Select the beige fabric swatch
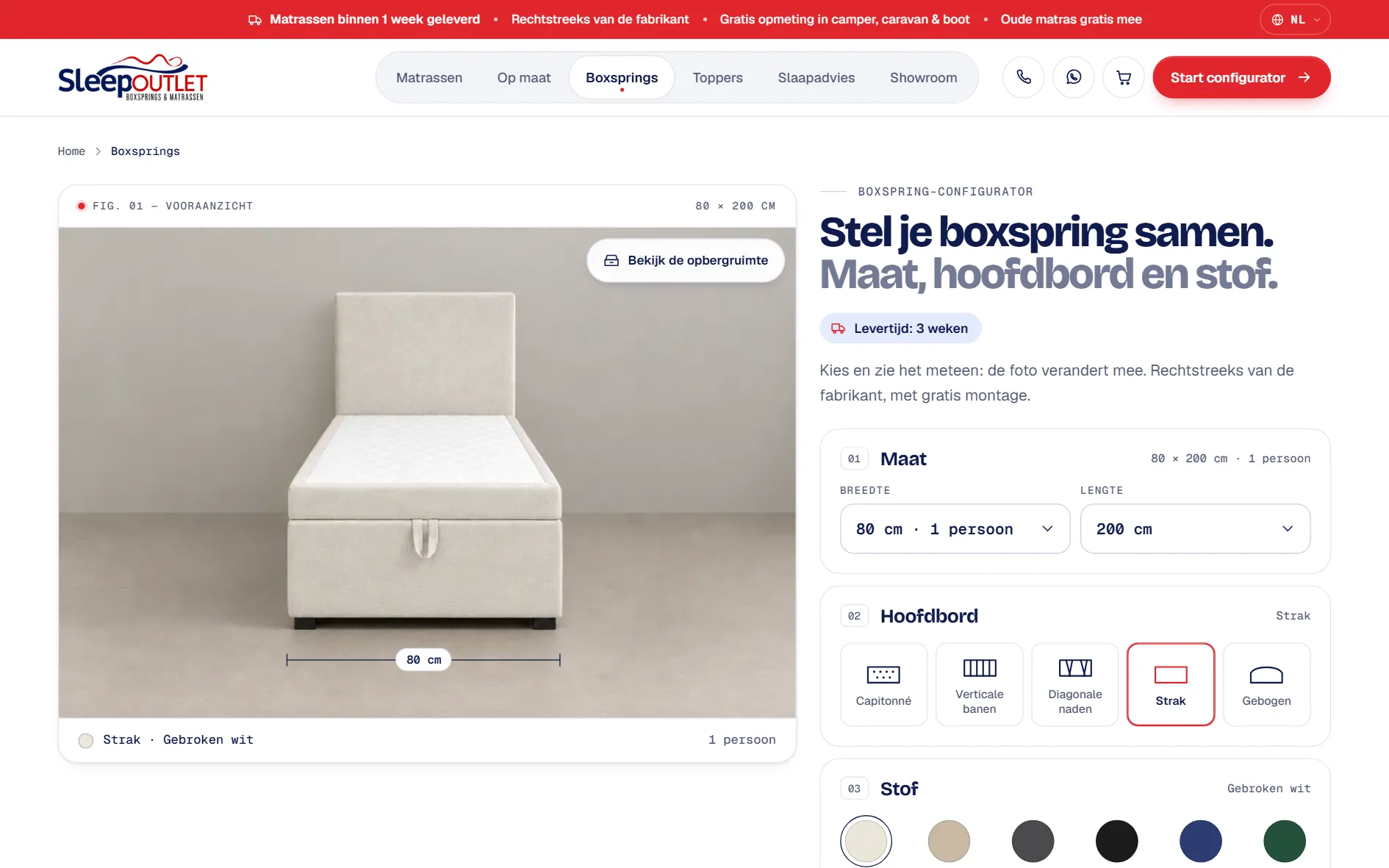Viewport: 1389px width, 868px height. [x=949, y=841]
